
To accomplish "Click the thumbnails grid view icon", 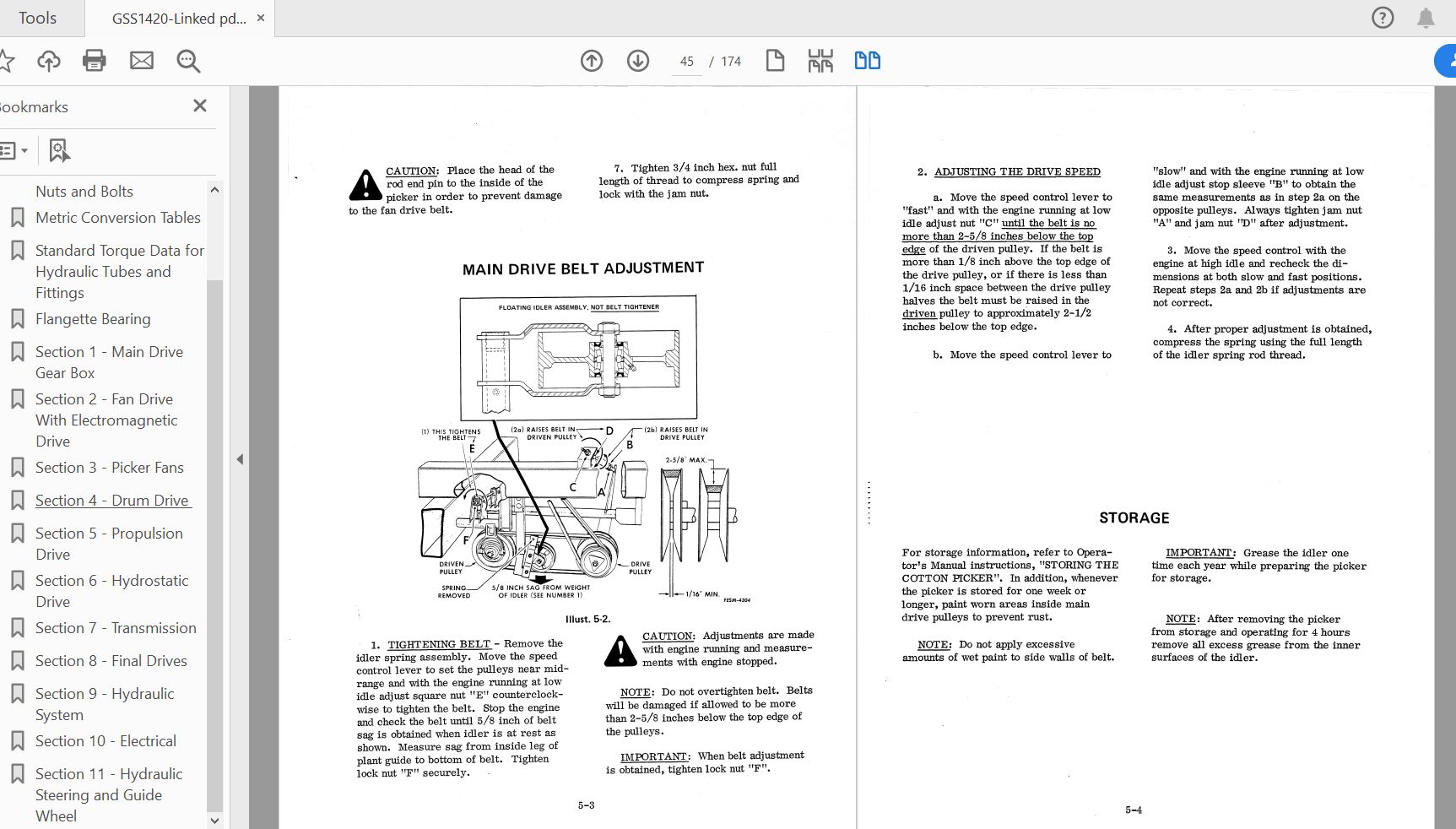I will pos(820,61).
